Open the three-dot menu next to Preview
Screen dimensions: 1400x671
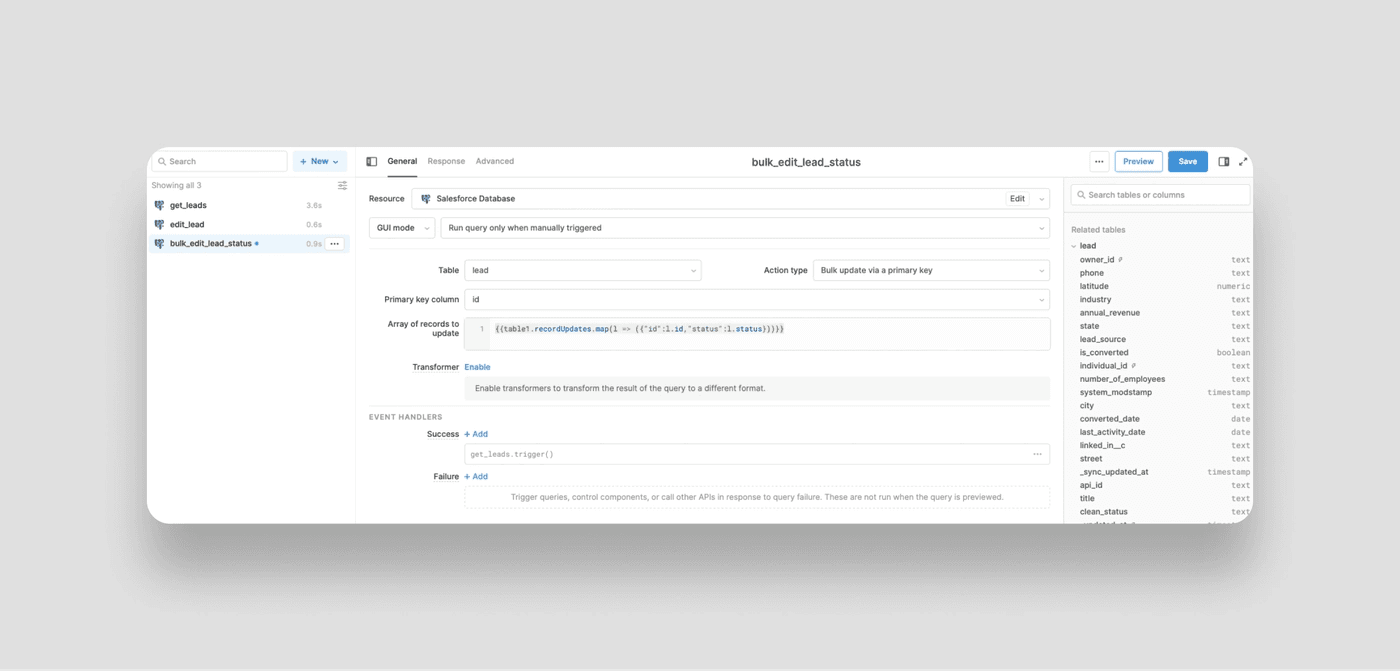(x=1099, y=162)
